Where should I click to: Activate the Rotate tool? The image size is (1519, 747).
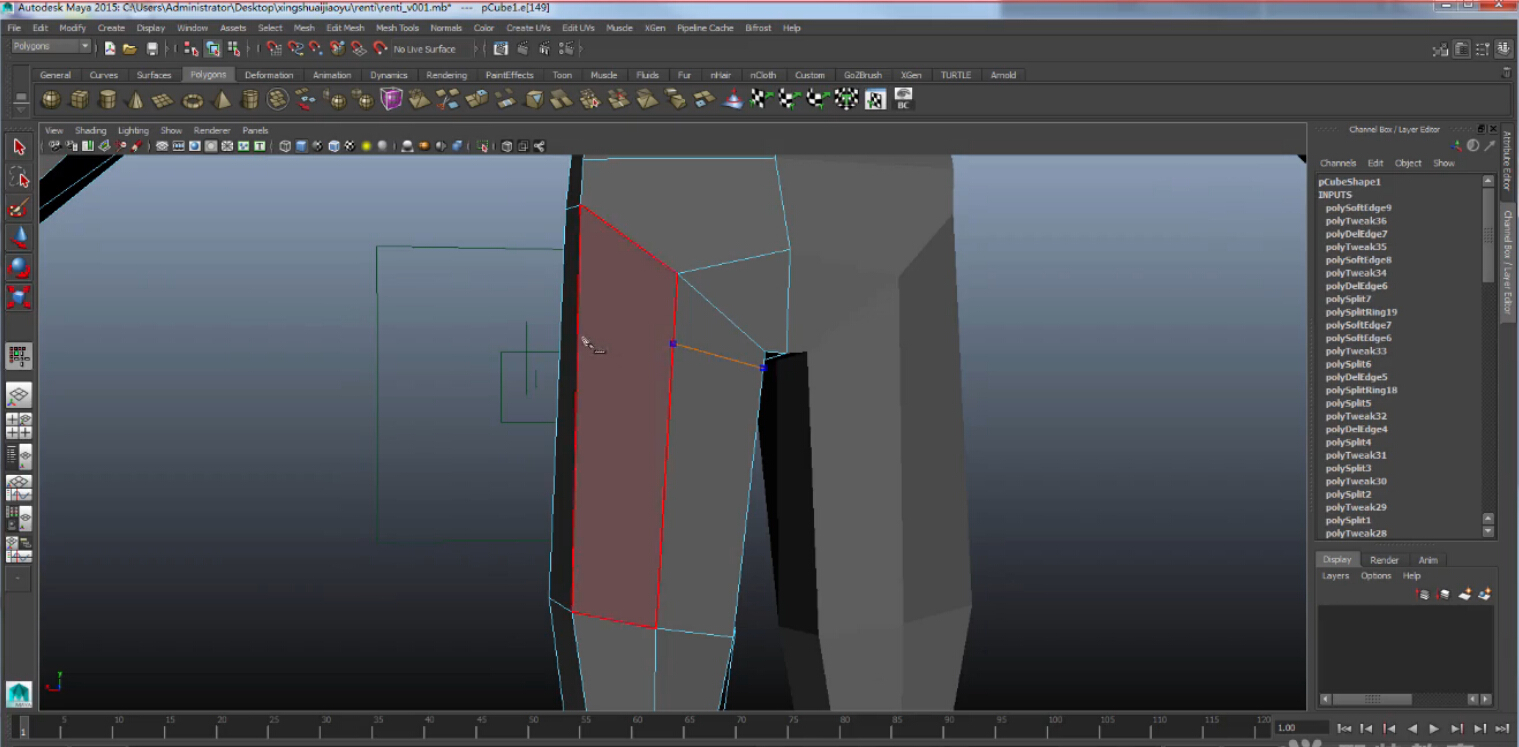click(x=18, y=267)
